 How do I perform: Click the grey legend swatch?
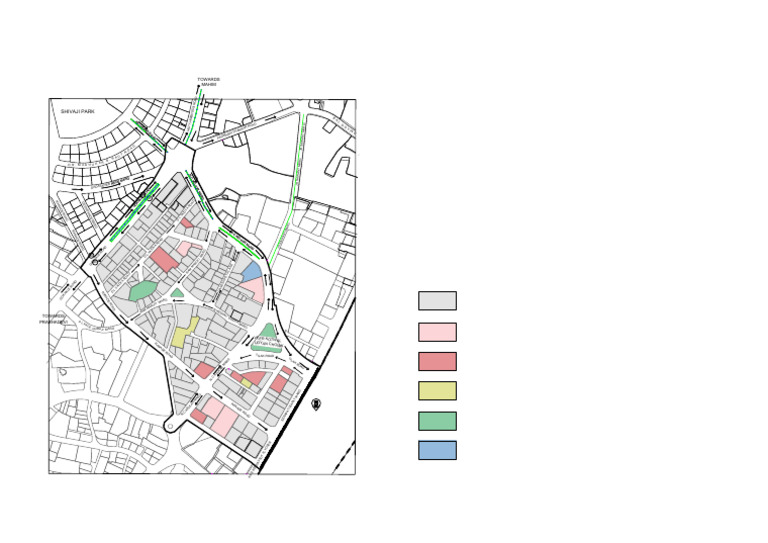point(437,301)
